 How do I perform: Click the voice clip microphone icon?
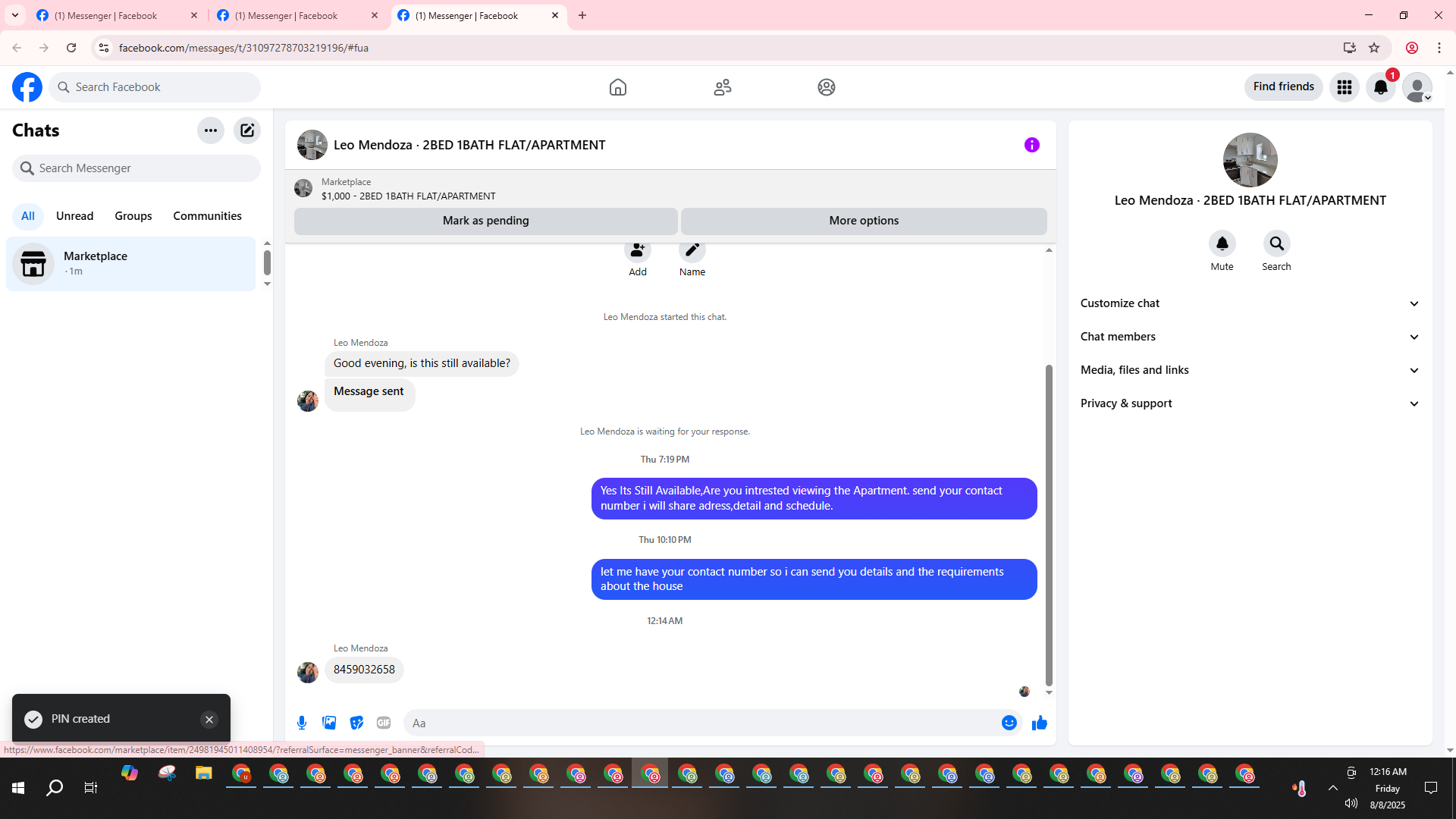[302, 723]
